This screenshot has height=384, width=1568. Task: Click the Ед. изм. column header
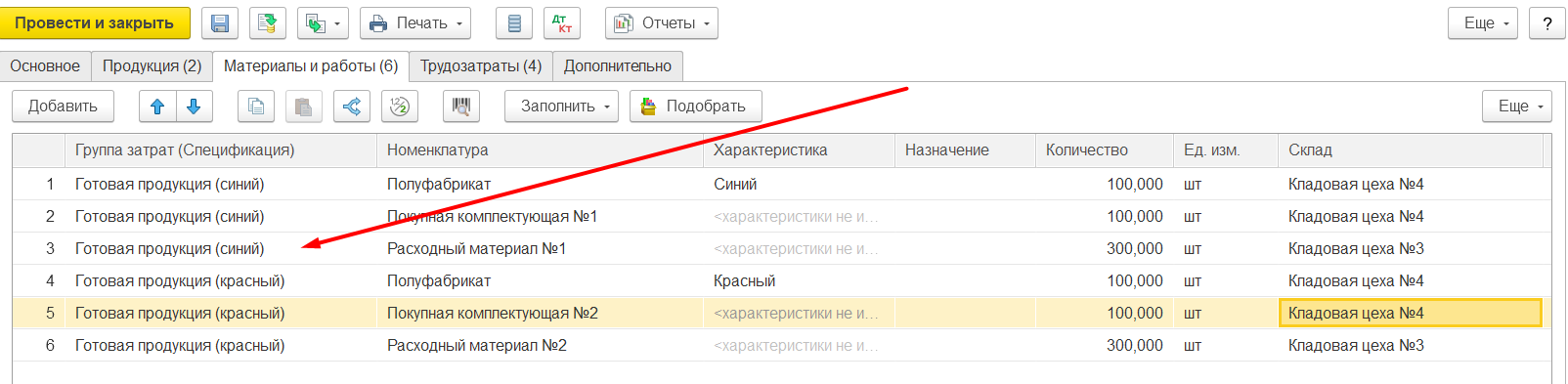1226,149
